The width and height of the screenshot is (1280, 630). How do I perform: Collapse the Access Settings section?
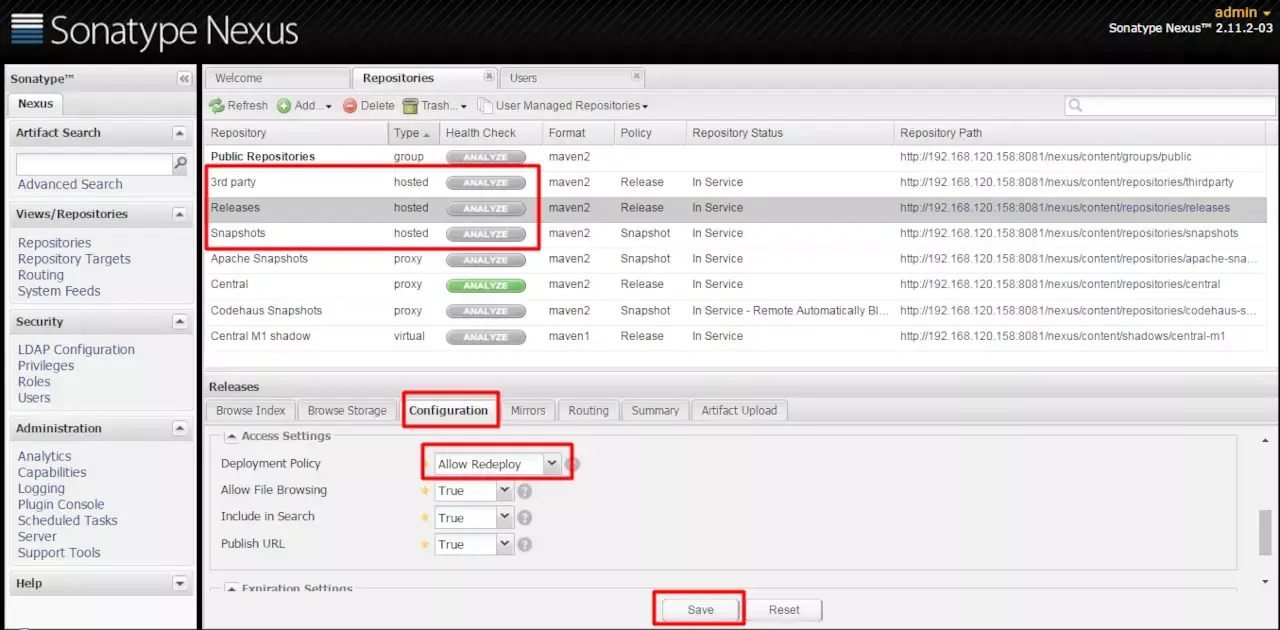point(231,436)
